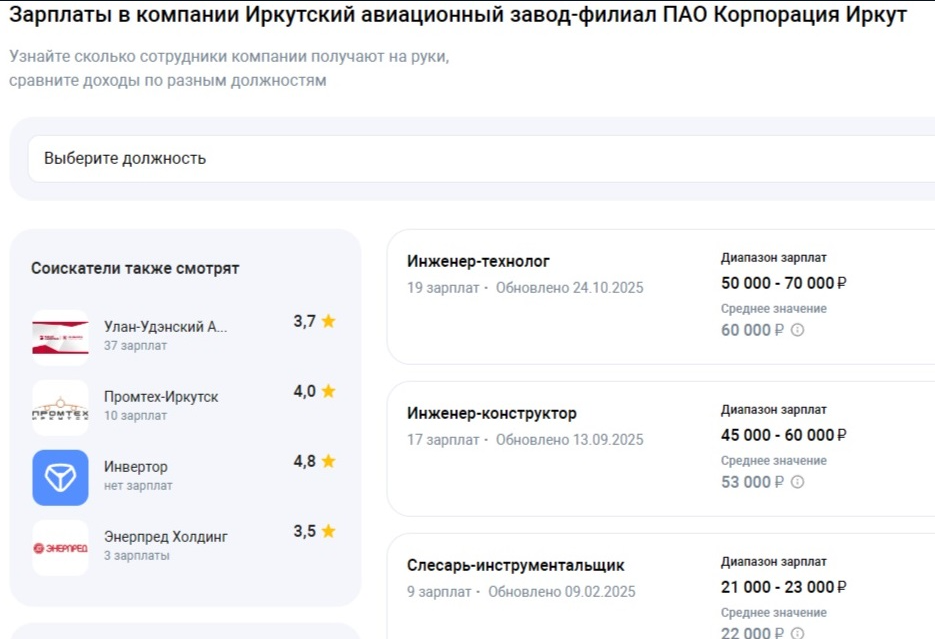Click the star next to rating 3,5
Screen dimensions: 935x639
329,531
